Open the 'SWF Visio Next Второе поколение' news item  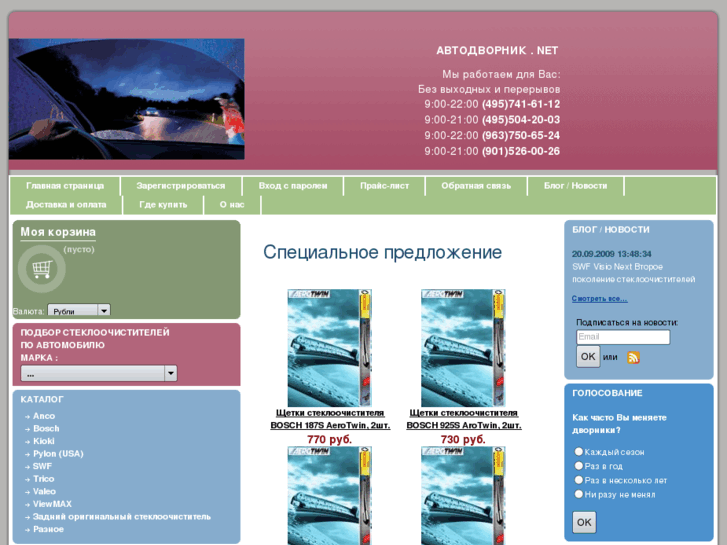(x=633, y=273)
